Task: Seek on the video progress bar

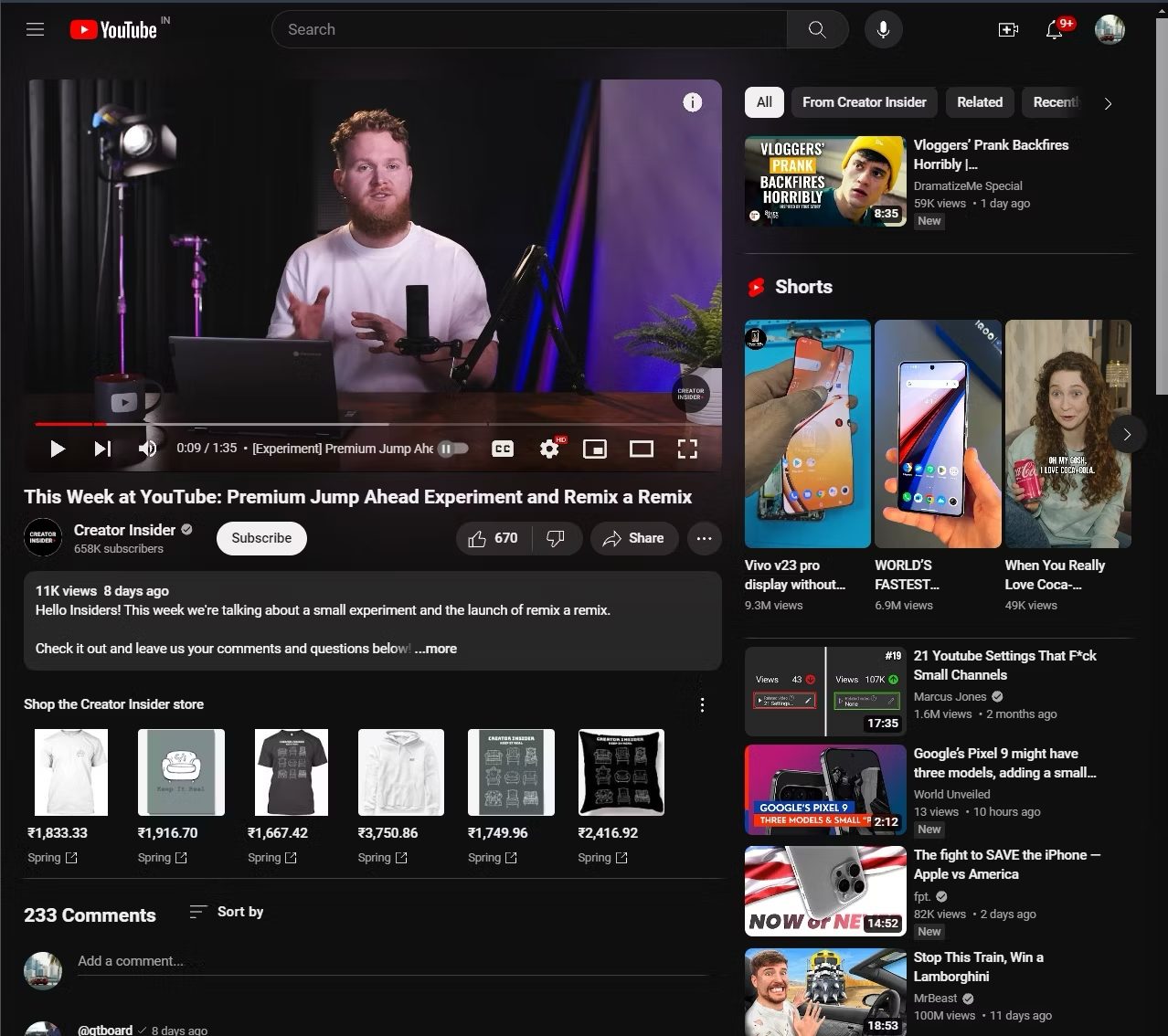Action: [x=373, y=424]
